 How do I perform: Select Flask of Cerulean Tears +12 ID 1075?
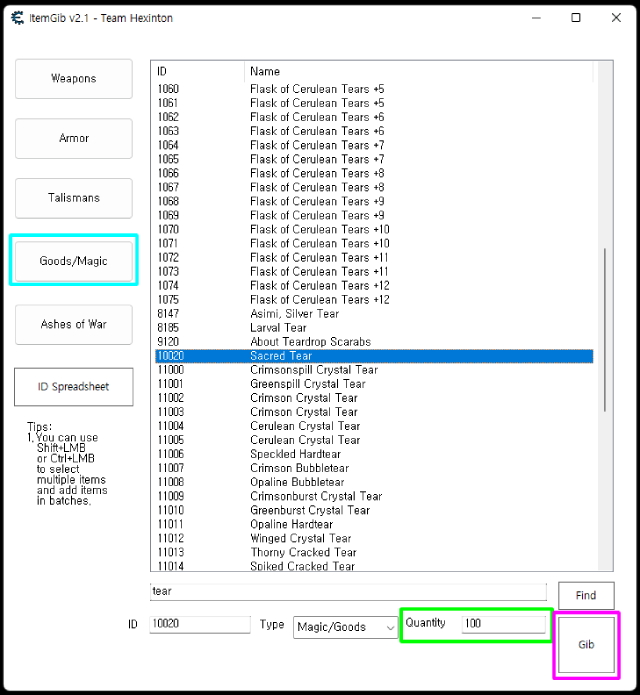click(x=374, y=300)
